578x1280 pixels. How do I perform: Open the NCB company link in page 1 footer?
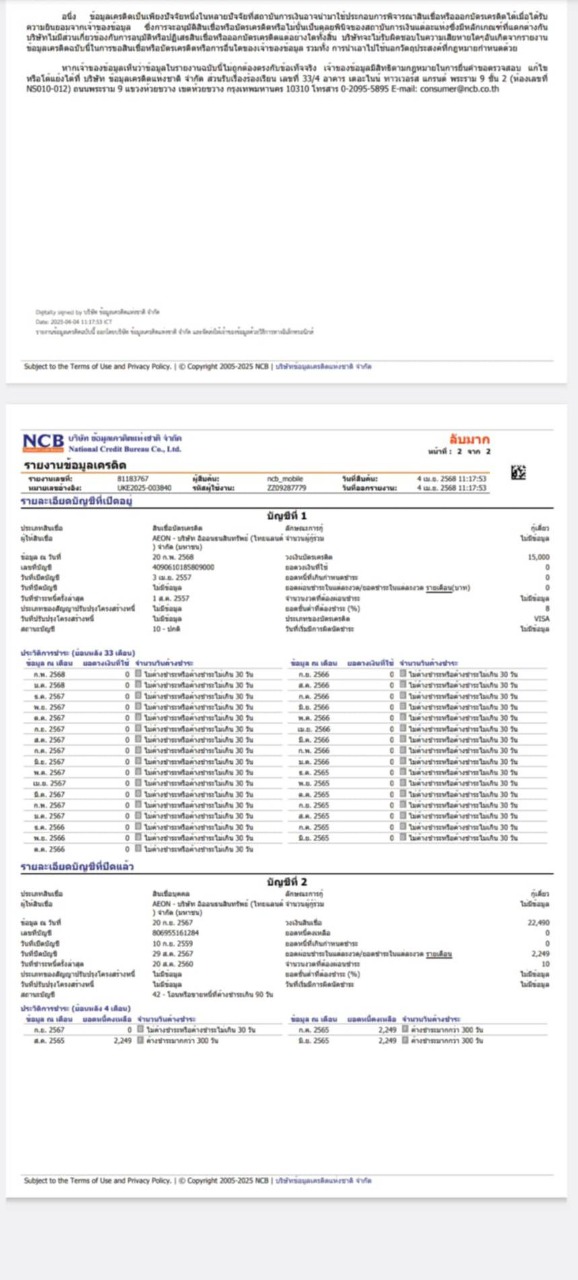[324, 367]
